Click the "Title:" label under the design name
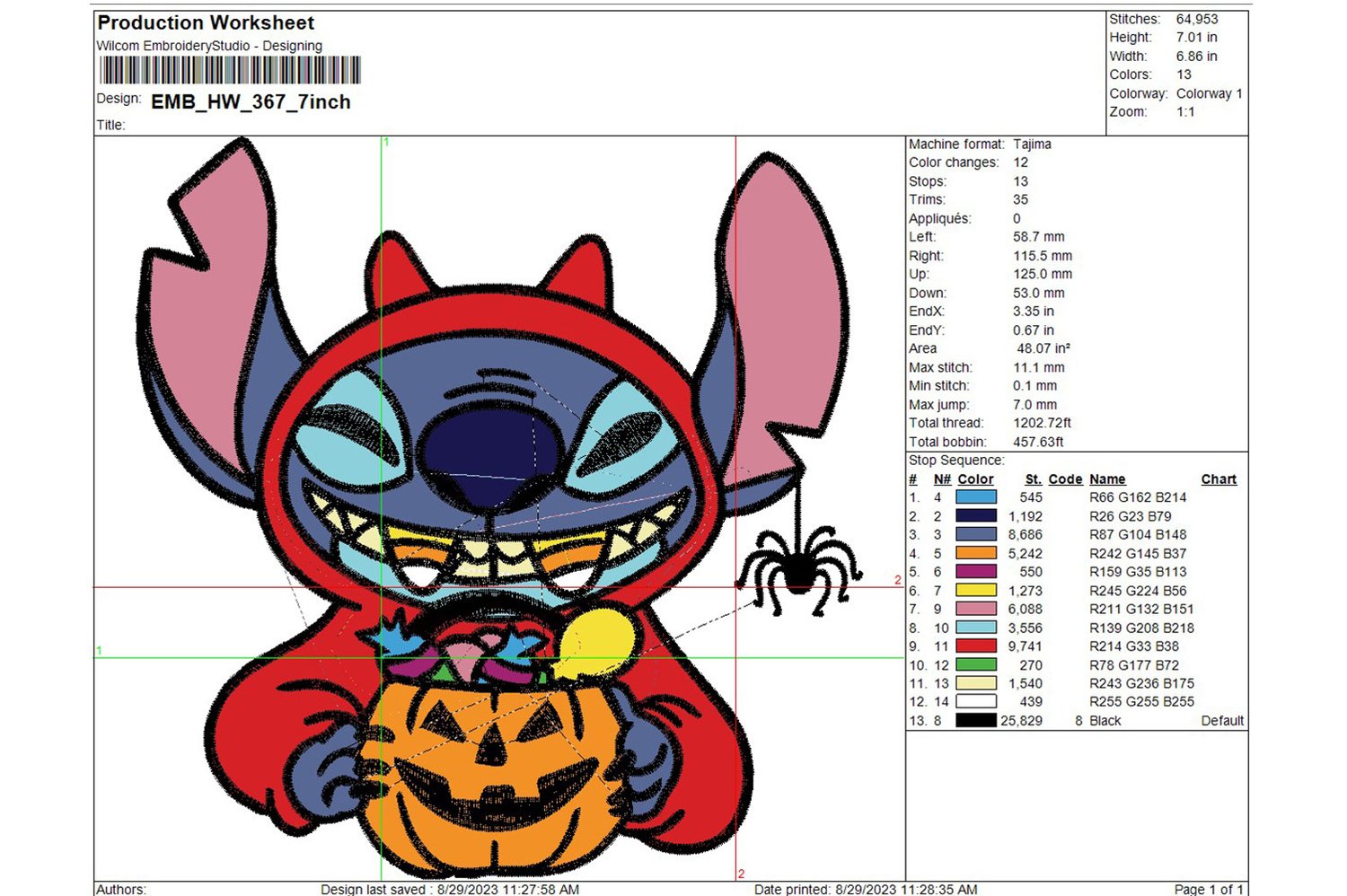Image resolution: width=1347 pixels, height=896 pixels. tap(110, 126)
